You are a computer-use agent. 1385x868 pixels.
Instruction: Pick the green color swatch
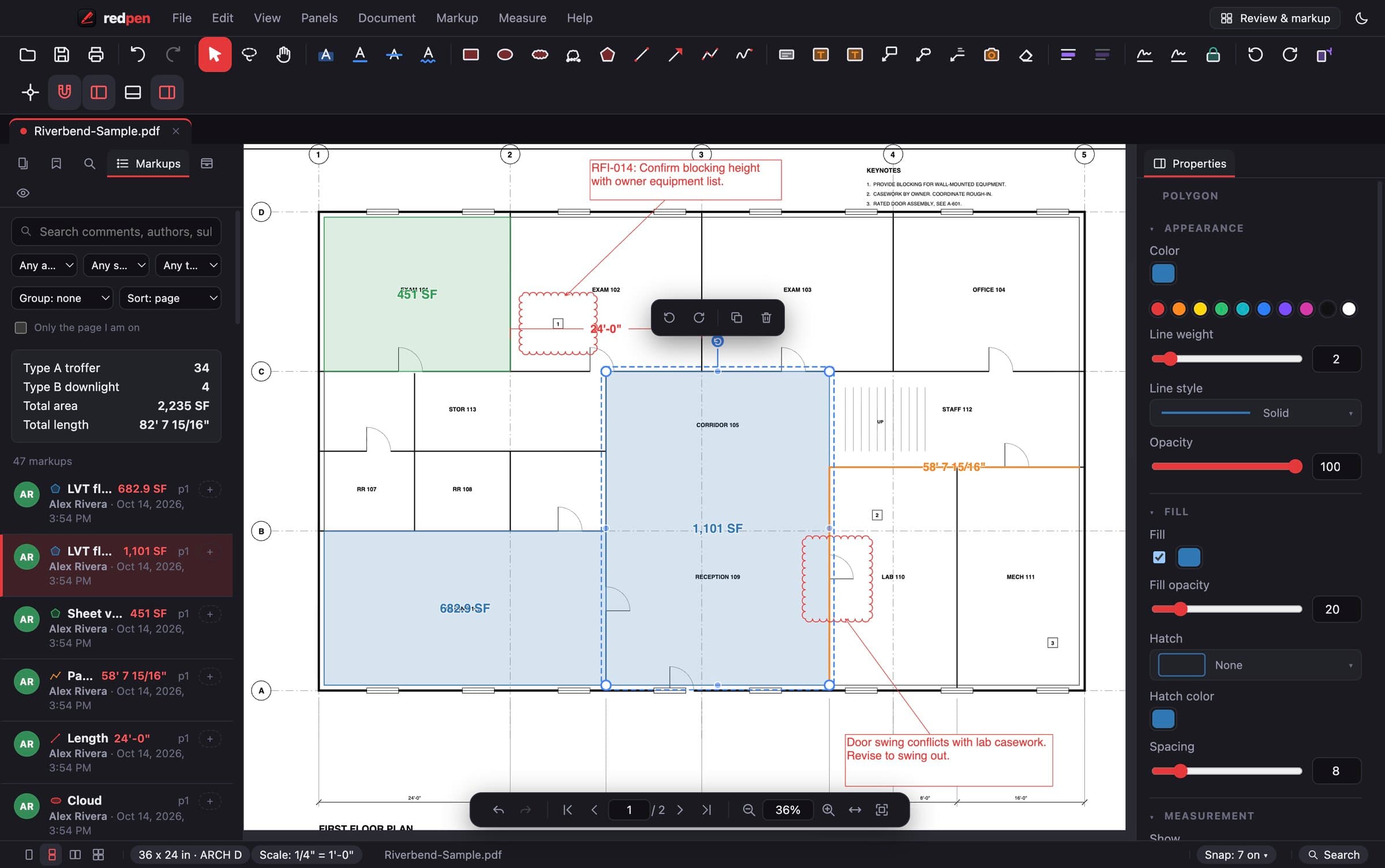[x=1221, y=309]
